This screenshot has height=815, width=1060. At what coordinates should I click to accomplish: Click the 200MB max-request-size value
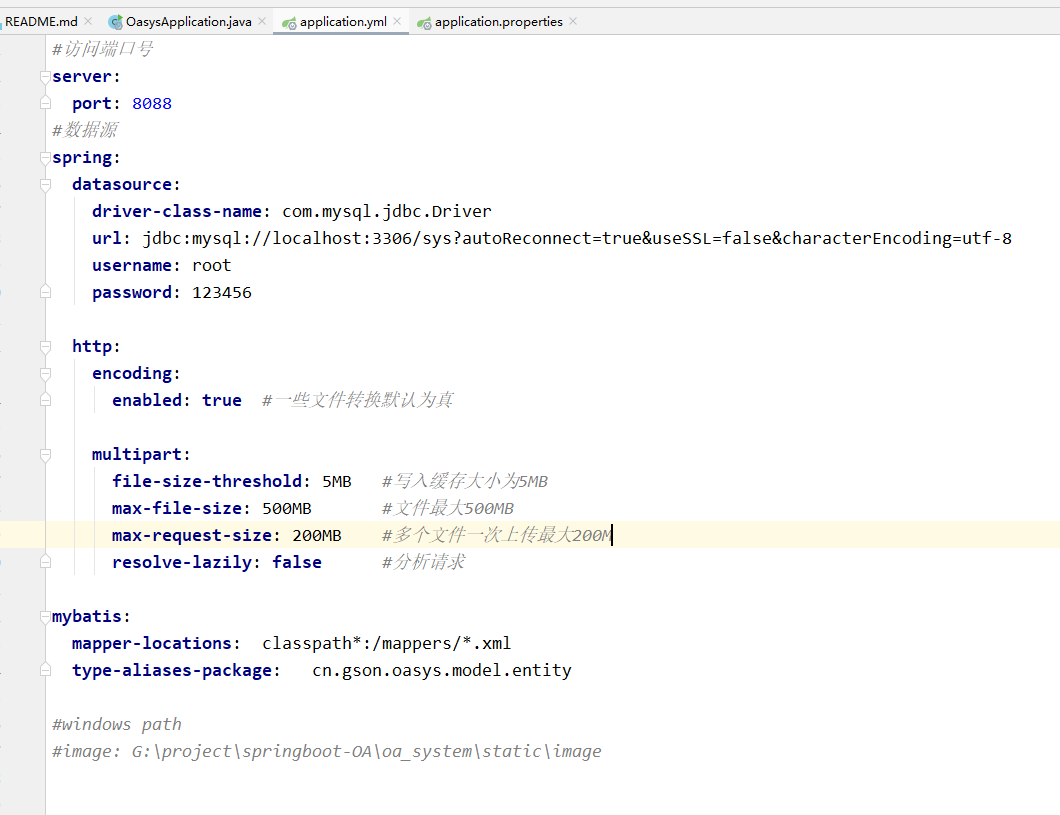(x=316, y=535)
